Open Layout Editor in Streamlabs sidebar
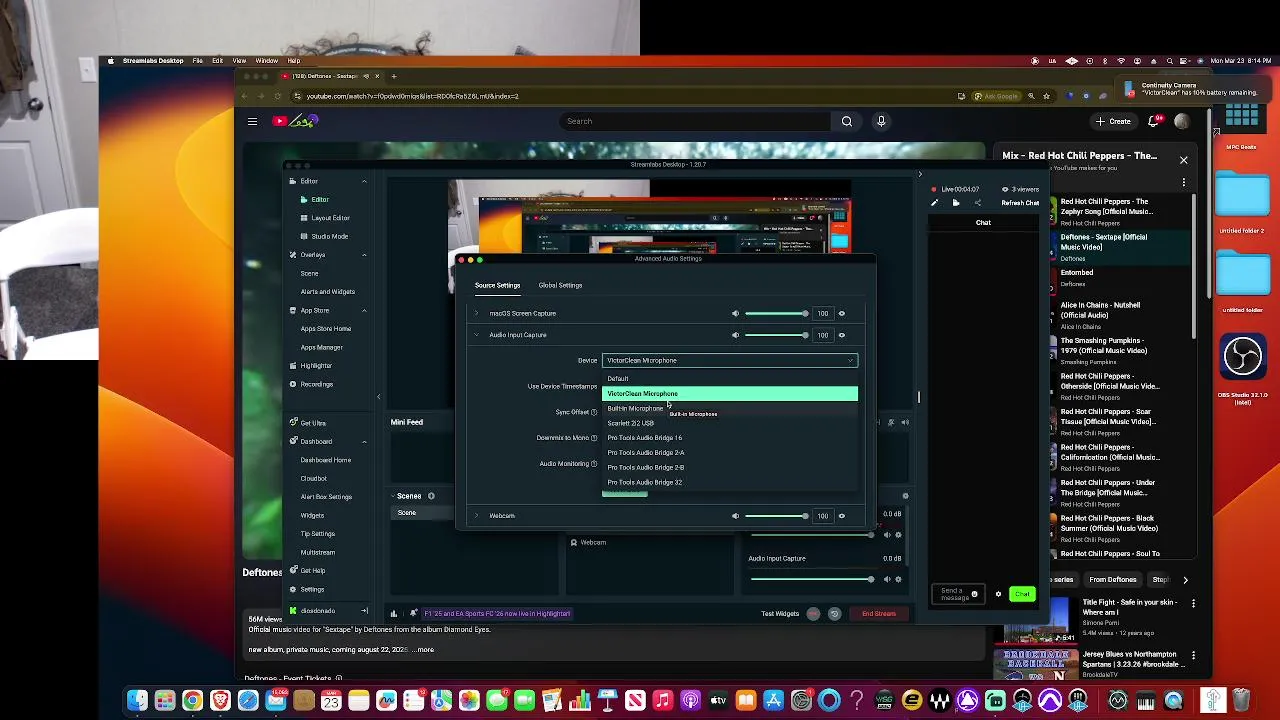This screenshot has width=1280, height=720. (x=330, y=218)
